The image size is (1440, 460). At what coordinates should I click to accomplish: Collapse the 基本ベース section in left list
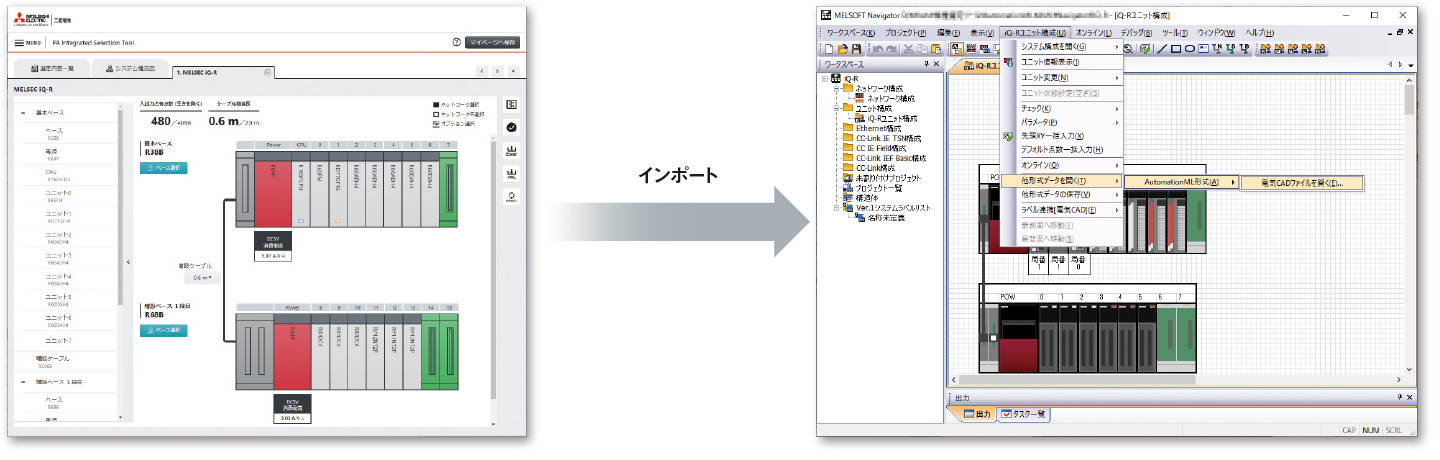click(23, 113)
